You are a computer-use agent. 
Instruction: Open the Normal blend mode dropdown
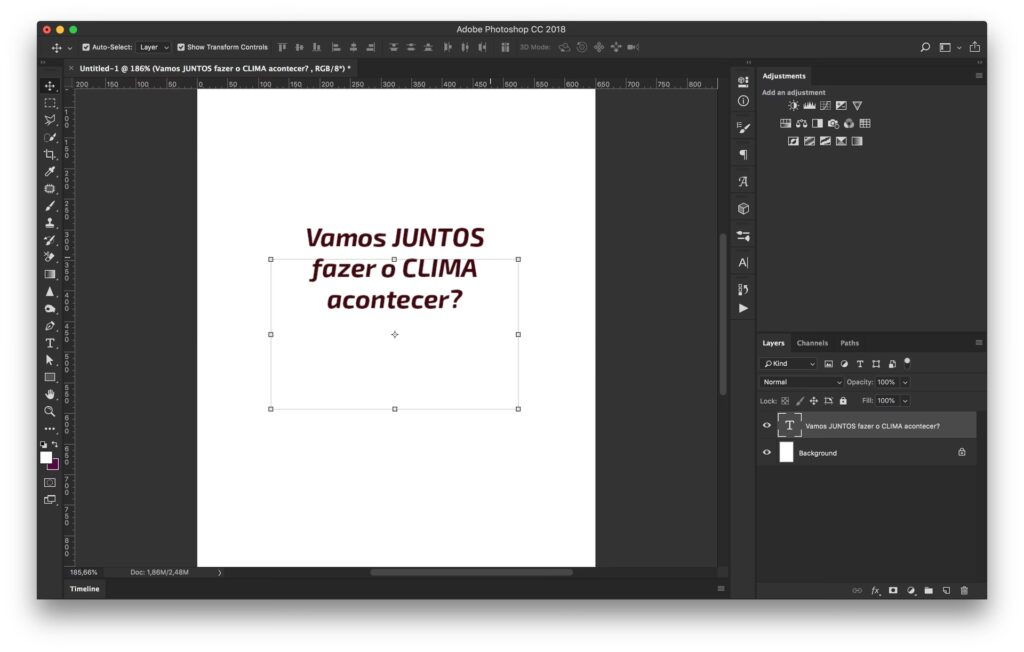tap(802, 382)
